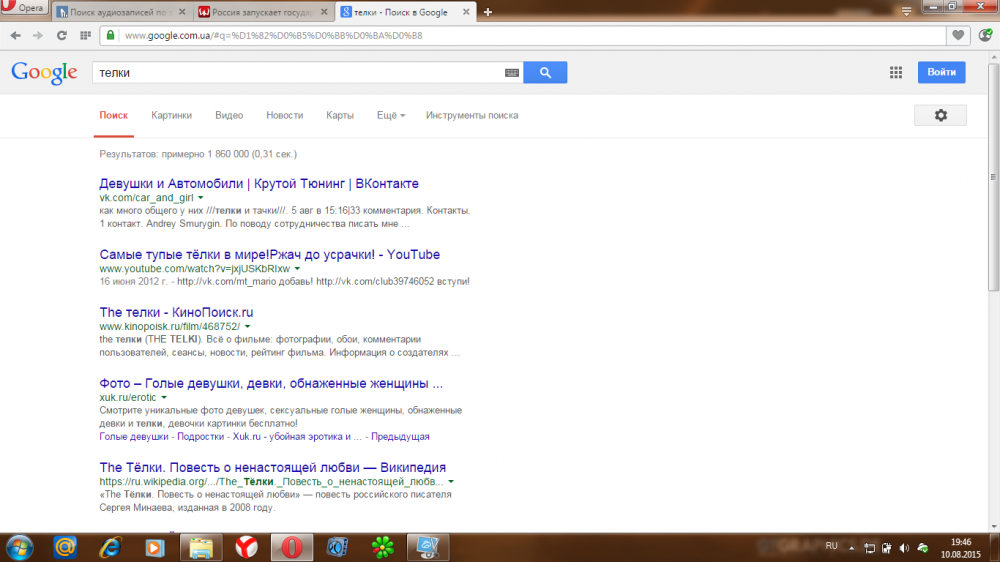Viewport: 1000px width, 562px height.
Task: Open the Wikipedia 'The Тёлки' result link
Action: [272, 467]
